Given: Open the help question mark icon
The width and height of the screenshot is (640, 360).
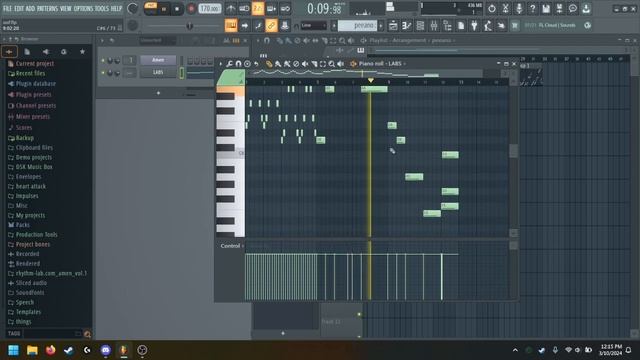Looking at the screenshot, I should click(x=532, y=8).
